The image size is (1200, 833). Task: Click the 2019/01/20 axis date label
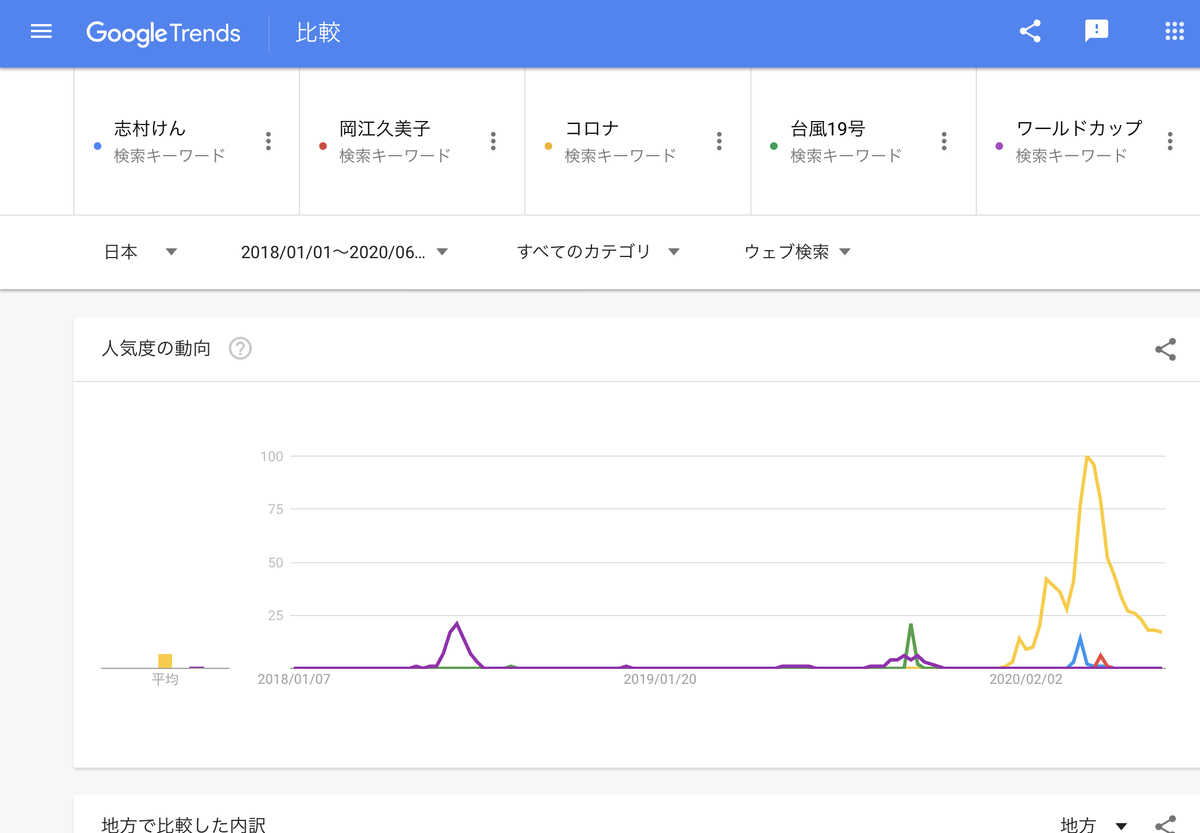(660, 679)
